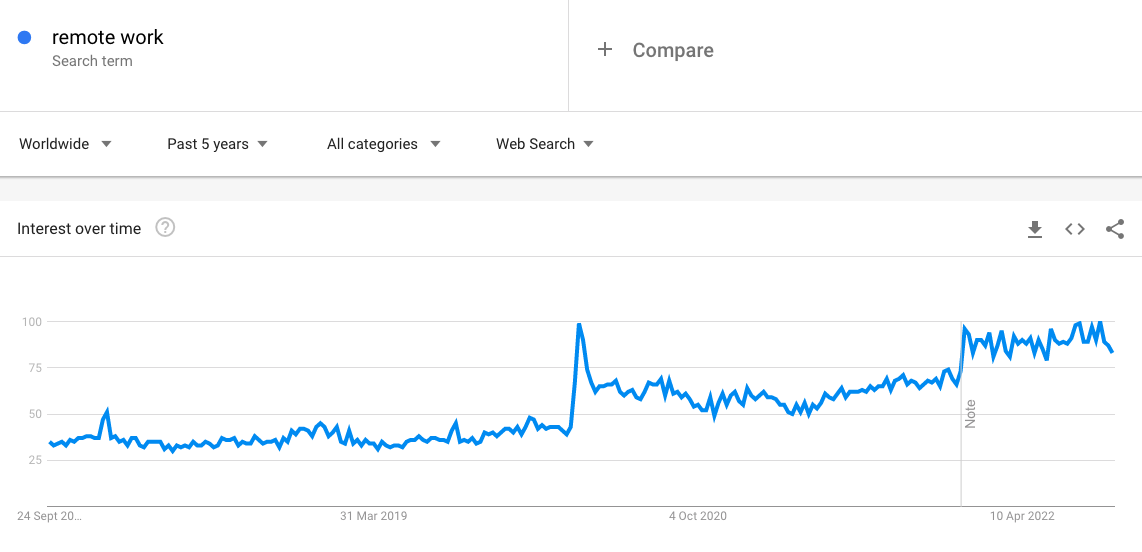Click the plus icon beside Compare
Screen dimensions: 1142x552
coord(605,50)
